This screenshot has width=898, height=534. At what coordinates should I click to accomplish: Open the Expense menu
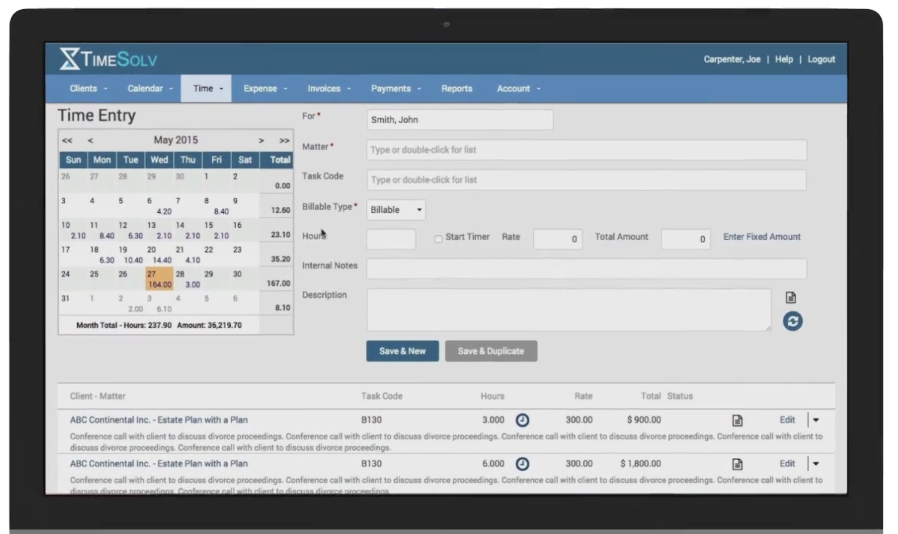265,88
